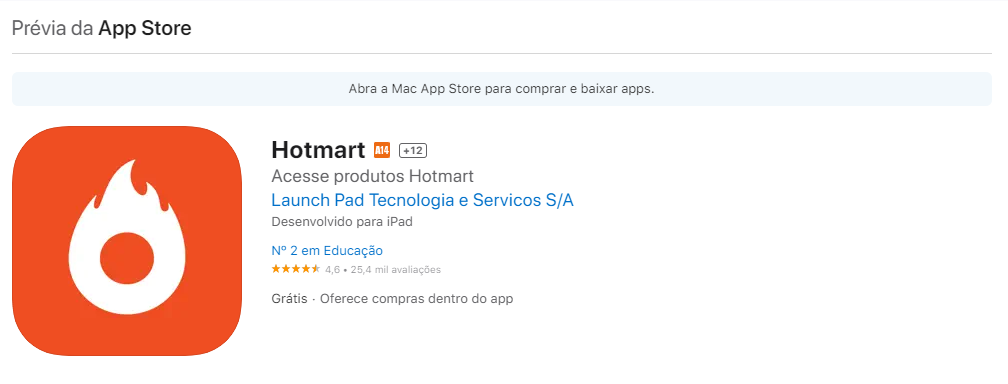The image size is (1008, 384).
Task: Click the orange A14 rating badge
Action: pyautogui.click(x=382, y=151)
